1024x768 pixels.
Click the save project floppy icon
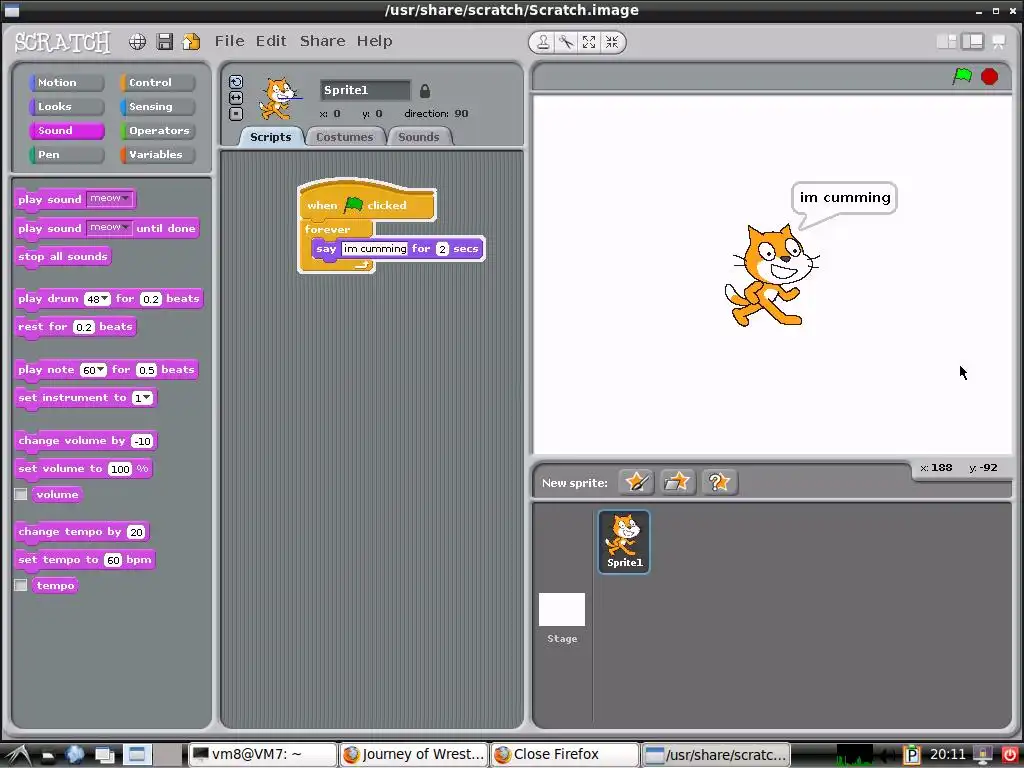[165, 42]
